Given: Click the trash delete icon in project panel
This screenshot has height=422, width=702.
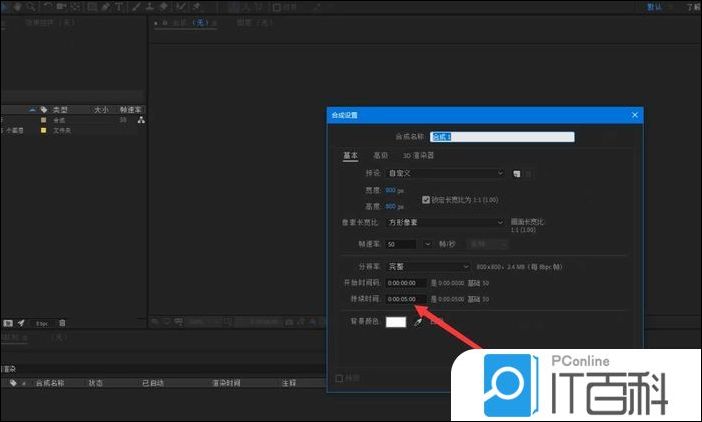Looking at the screenshot, I should (x=62, y=323).
